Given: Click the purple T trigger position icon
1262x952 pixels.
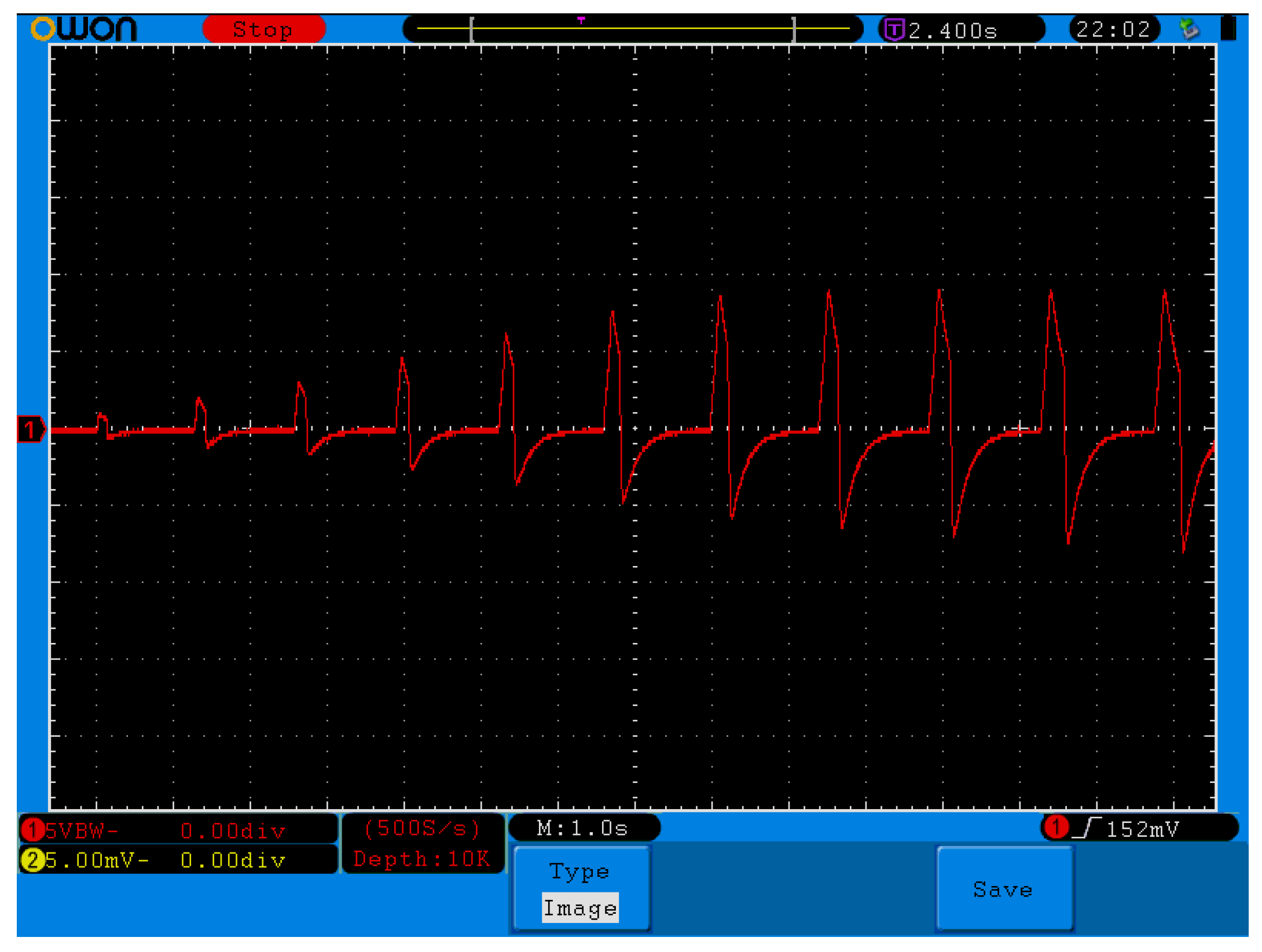Looking at the screenshot, I should [894, 30].
